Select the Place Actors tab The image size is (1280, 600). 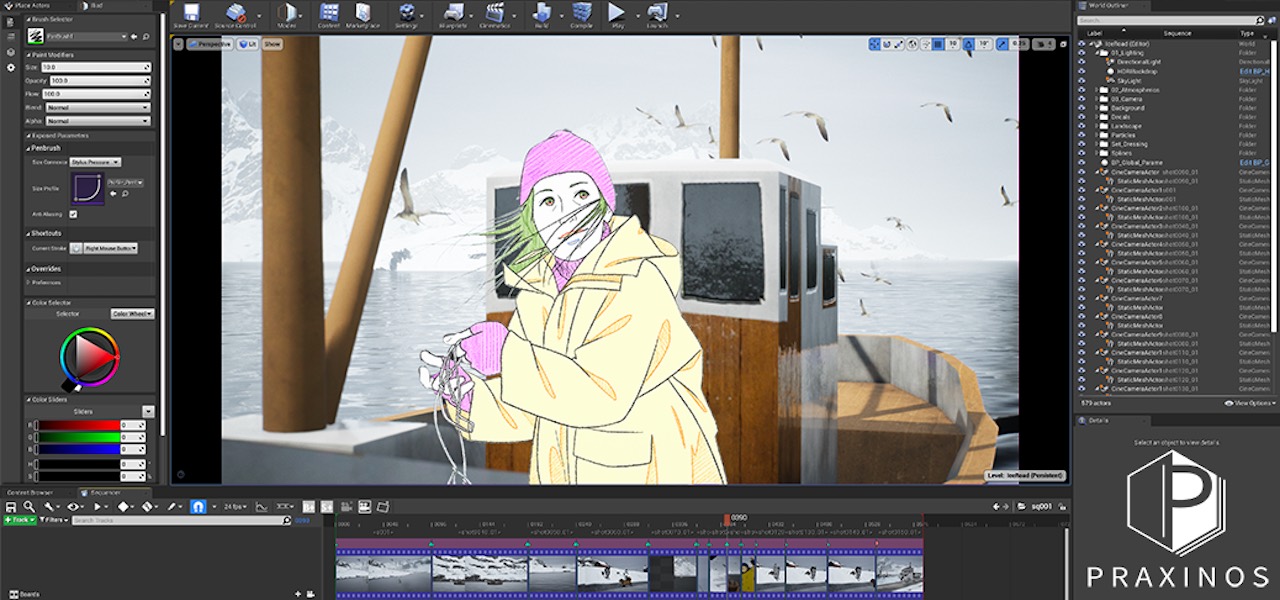point(31,5)
